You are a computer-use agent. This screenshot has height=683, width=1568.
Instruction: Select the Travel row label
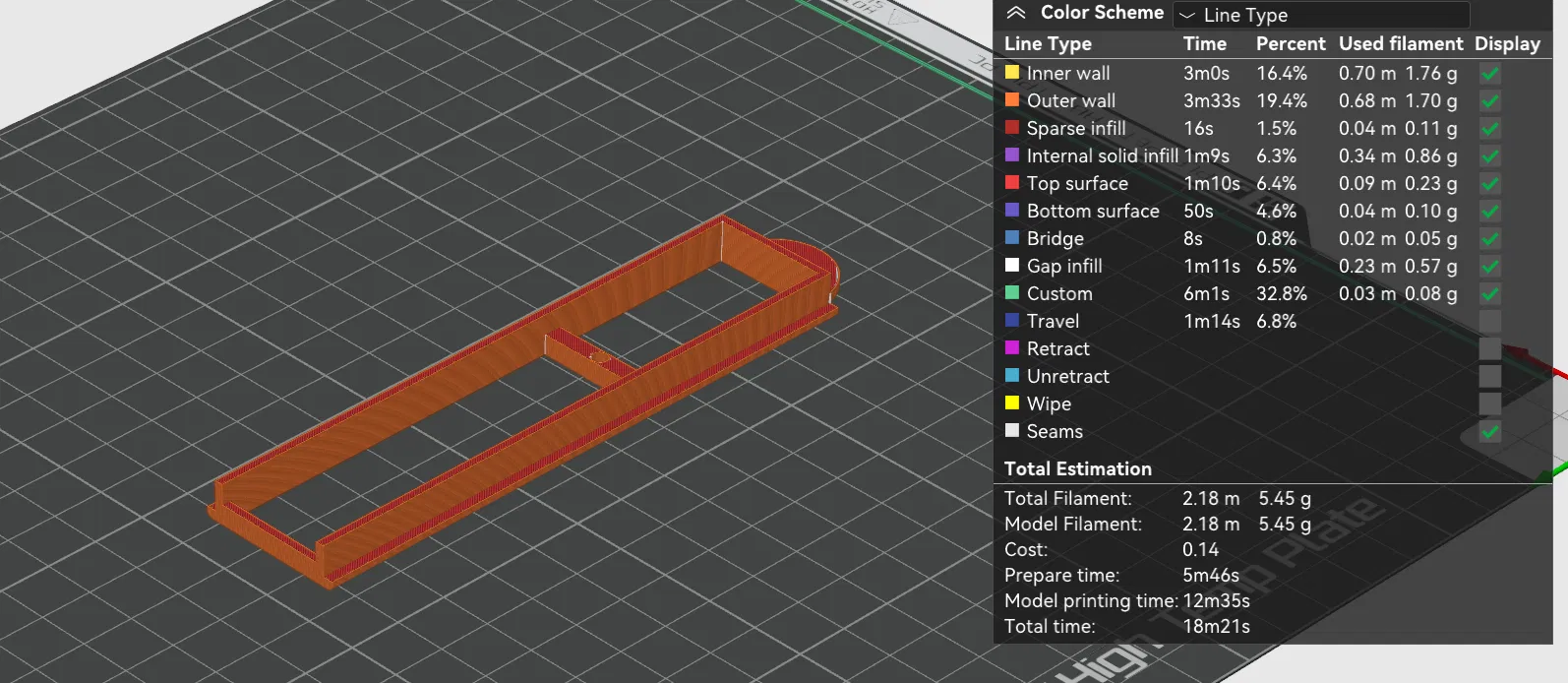point(1053,322)
